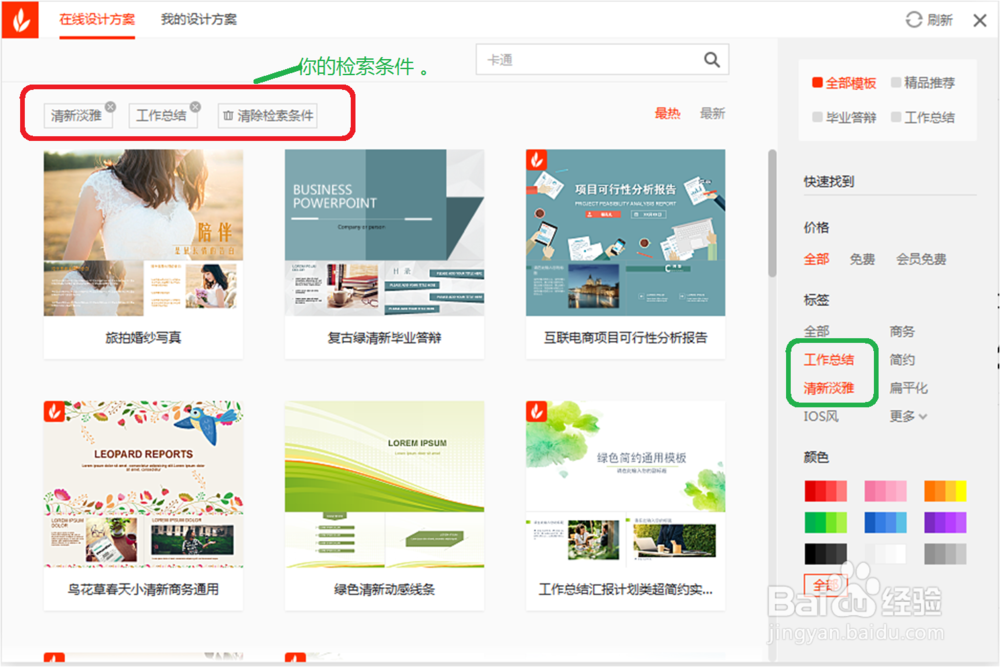
Task: Select the green color swatch
Action: 826,521
